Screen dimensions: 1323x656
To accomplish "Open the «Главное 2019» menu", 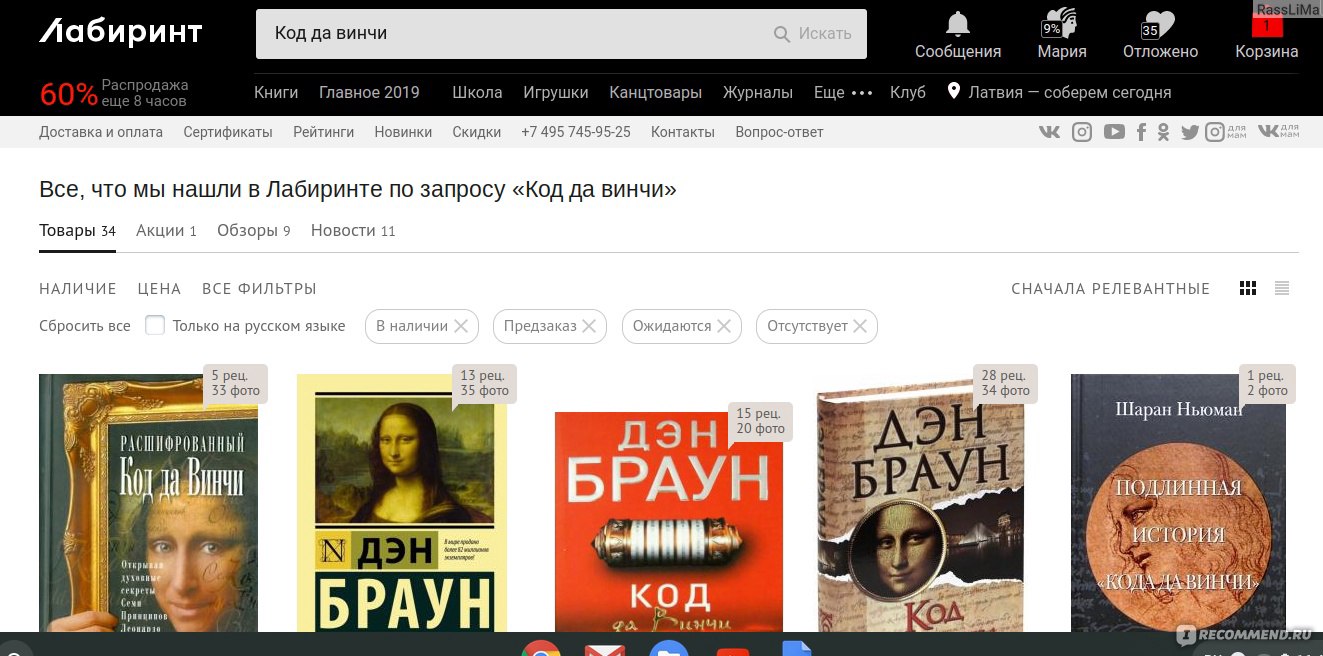I will [x=369, y=92].
